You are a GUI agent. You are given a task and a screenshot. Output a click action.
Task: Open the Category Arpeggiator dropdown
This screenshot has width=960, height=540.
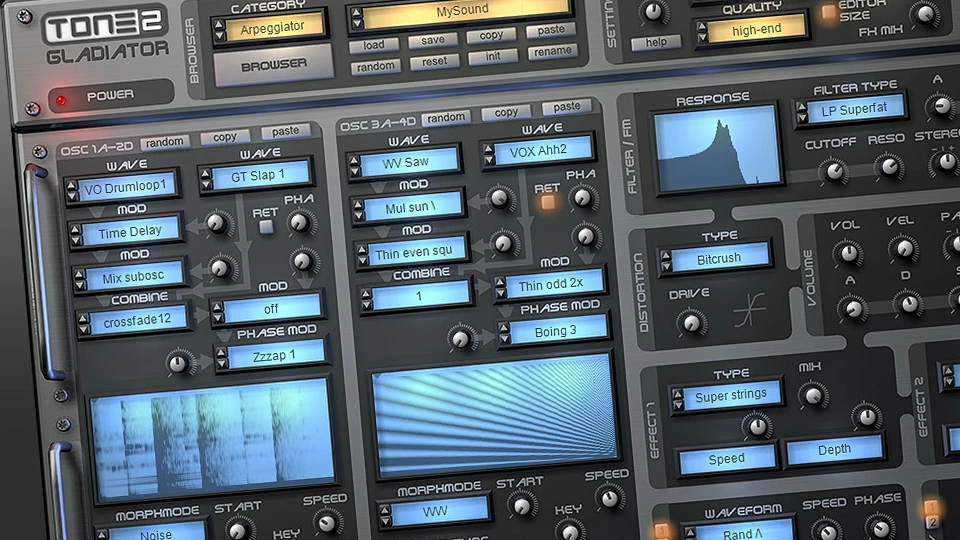268,29
